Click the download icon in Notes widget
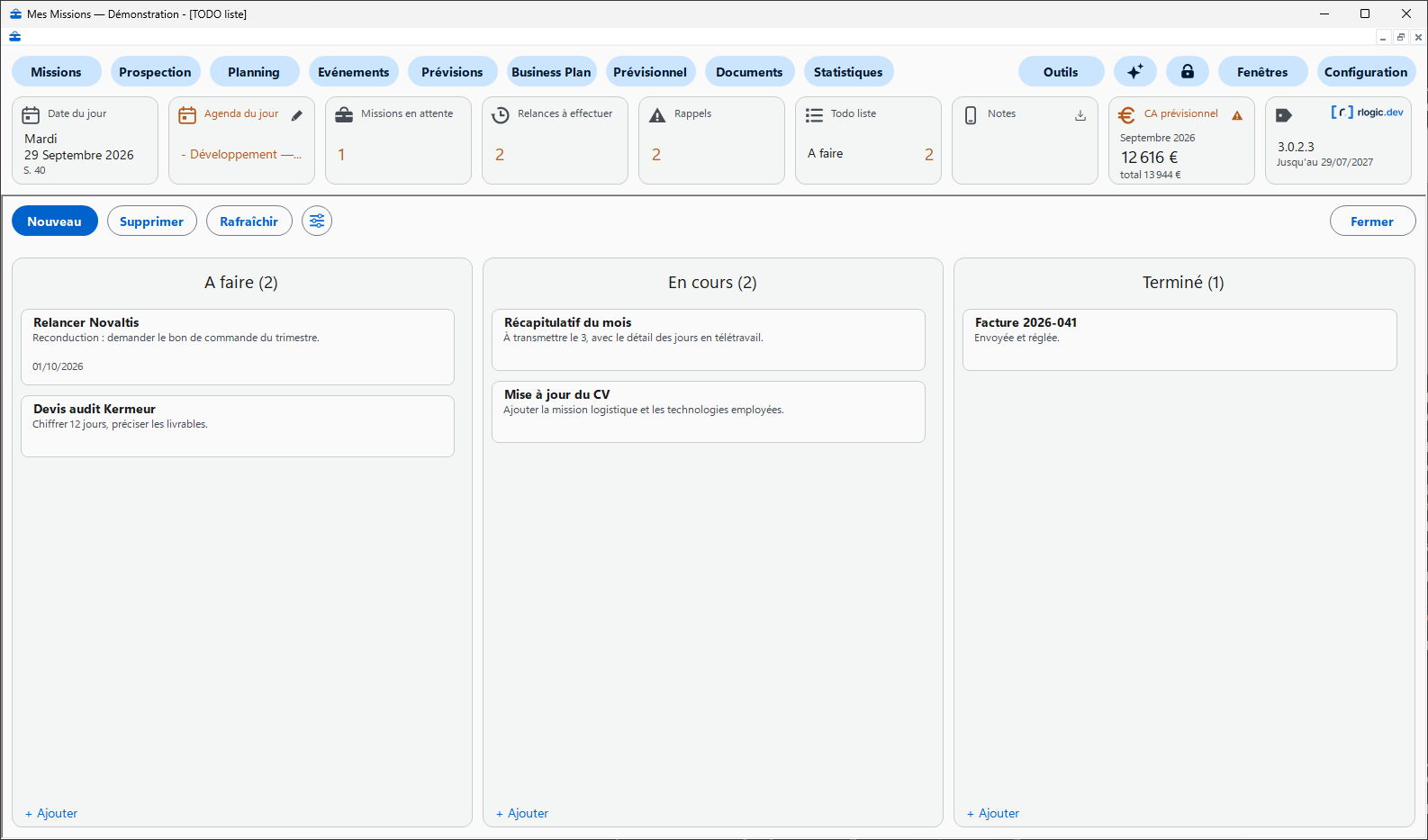The image size is (1428, 840). point(1080,115)
